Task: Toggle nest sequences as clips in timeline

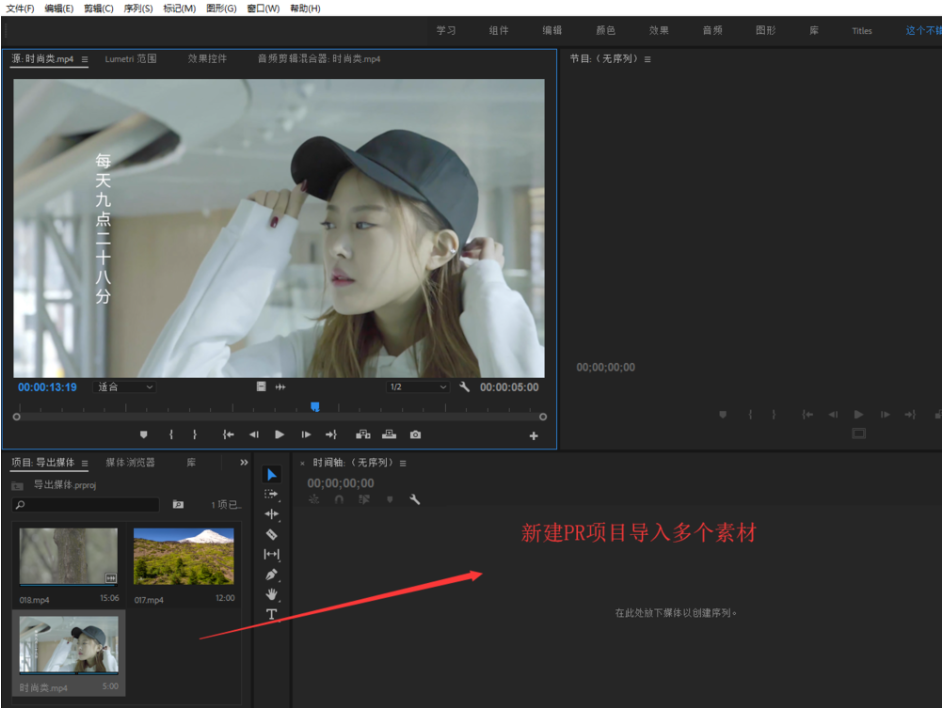Action: (314, 500)
